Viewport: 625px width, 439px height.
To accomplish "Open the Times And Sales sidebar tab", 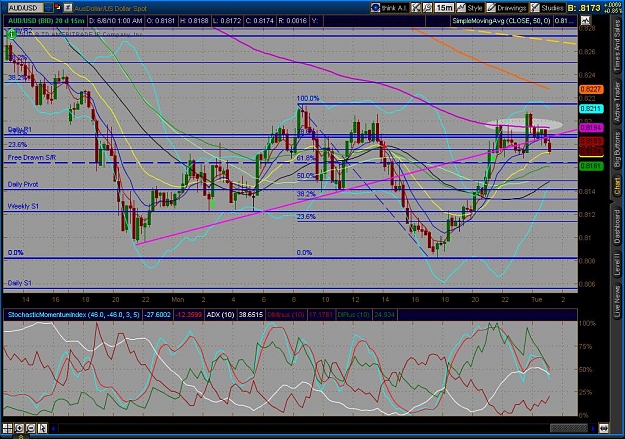I will tap(617, 46).
